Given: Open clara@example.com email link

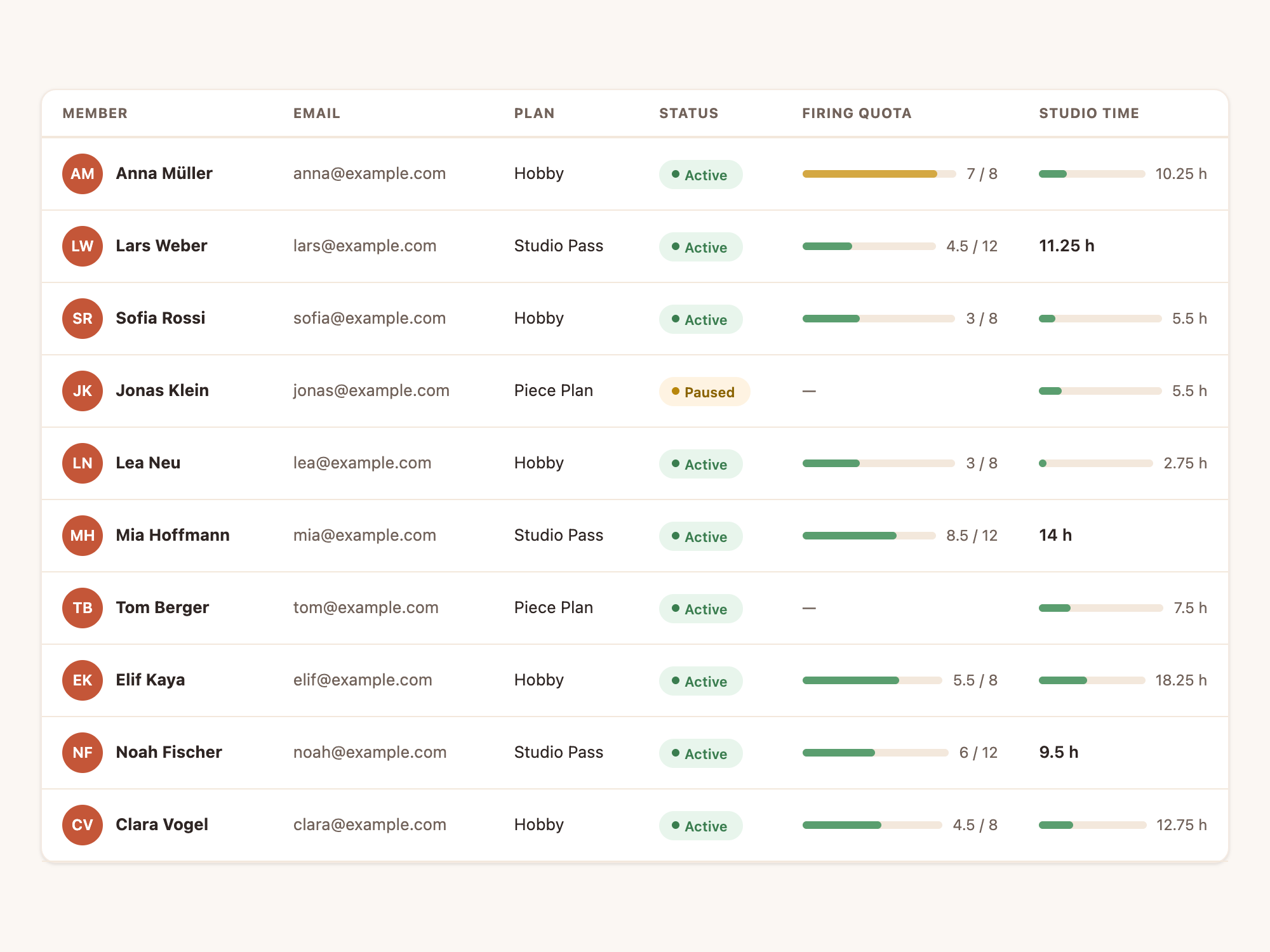Looking at the screenshot, I should tap(370, 825).
